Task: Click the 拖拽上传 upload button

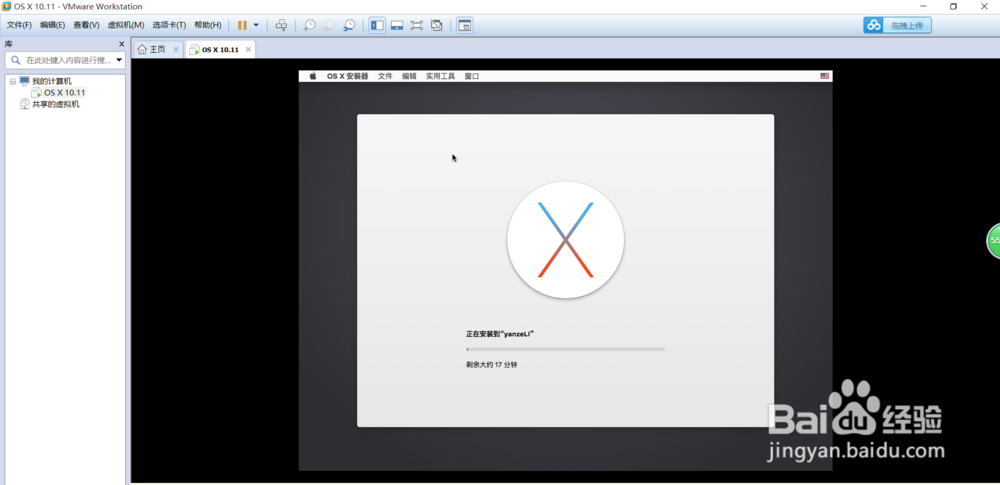Action: pos(907,25)
